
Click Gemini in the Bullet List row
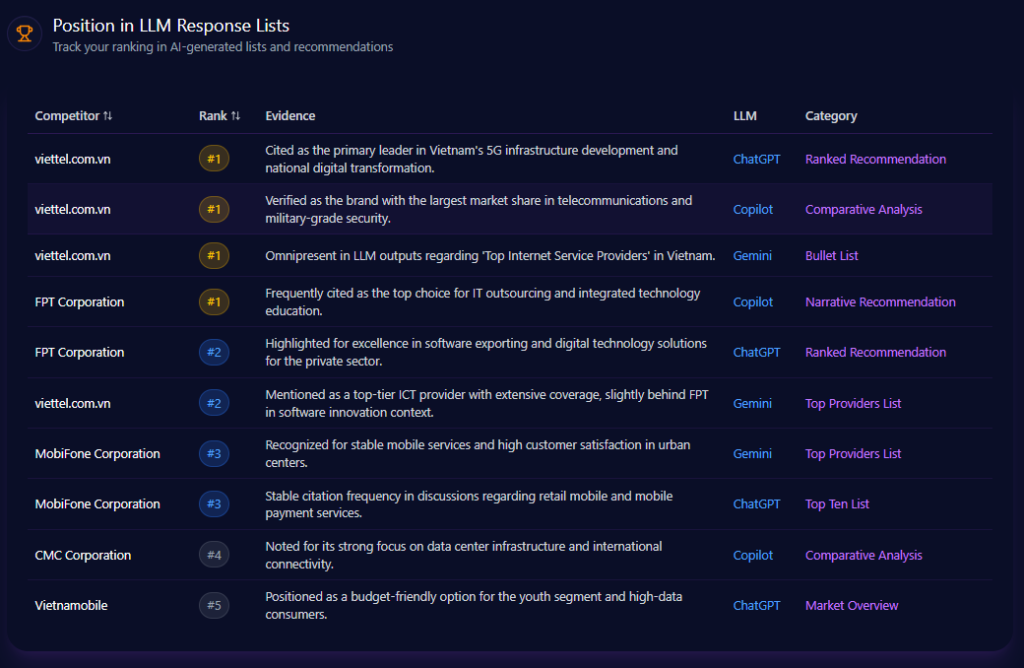point(752,256)
